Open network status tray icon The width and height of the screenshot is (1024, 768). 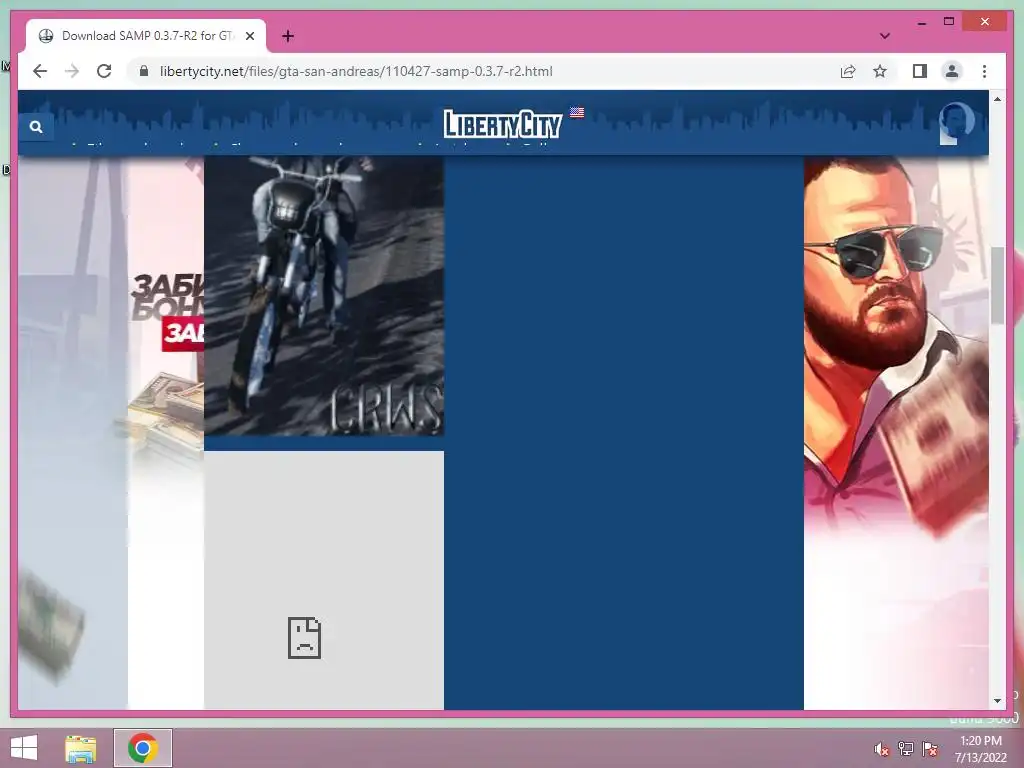click(x=906, y=749)
